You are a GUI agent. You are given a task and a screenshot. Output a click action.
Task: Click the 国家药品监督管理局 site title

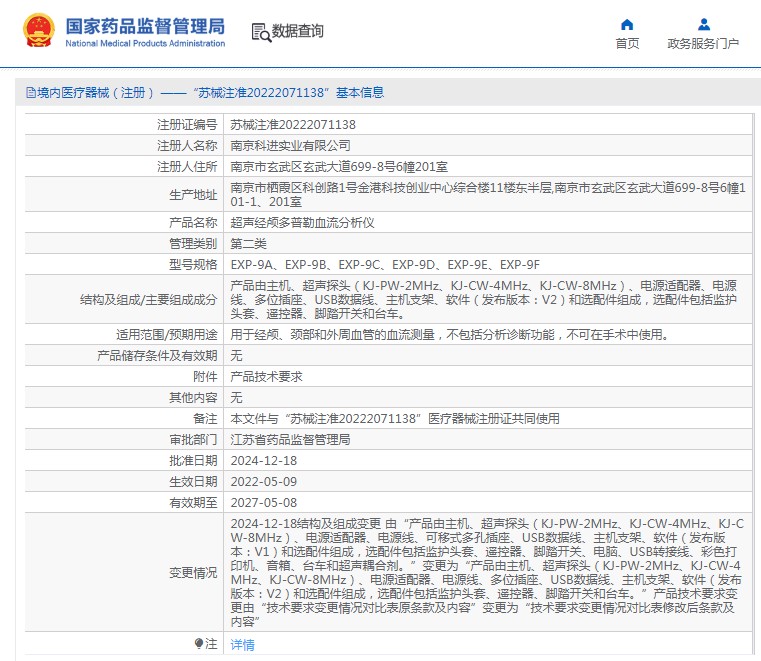coord(145,26)
